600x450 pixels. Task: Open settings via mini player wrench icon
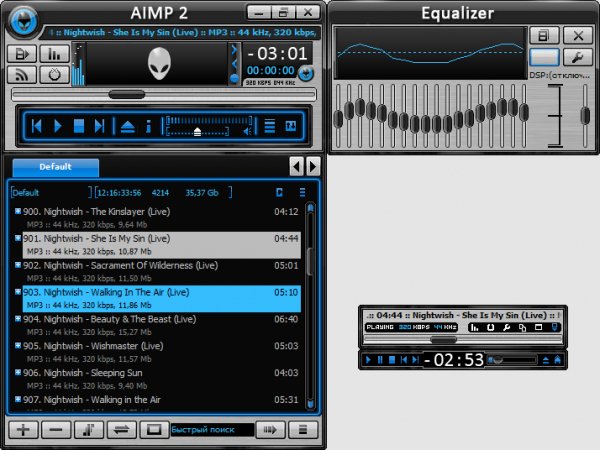(x=507, y=328)
